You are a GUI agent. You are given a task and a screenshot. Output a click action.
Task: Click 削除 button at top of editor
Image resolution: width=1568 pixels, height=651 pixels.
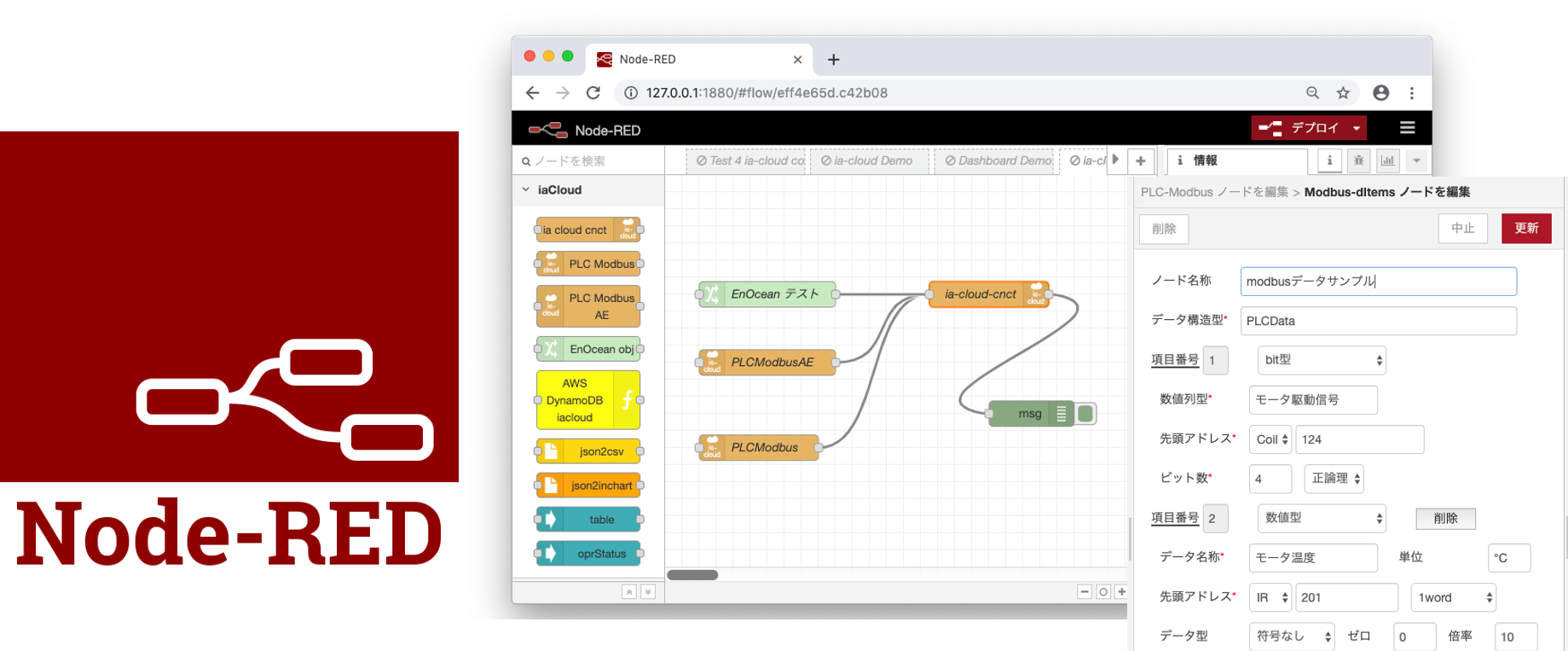[x=1164, y=229]
